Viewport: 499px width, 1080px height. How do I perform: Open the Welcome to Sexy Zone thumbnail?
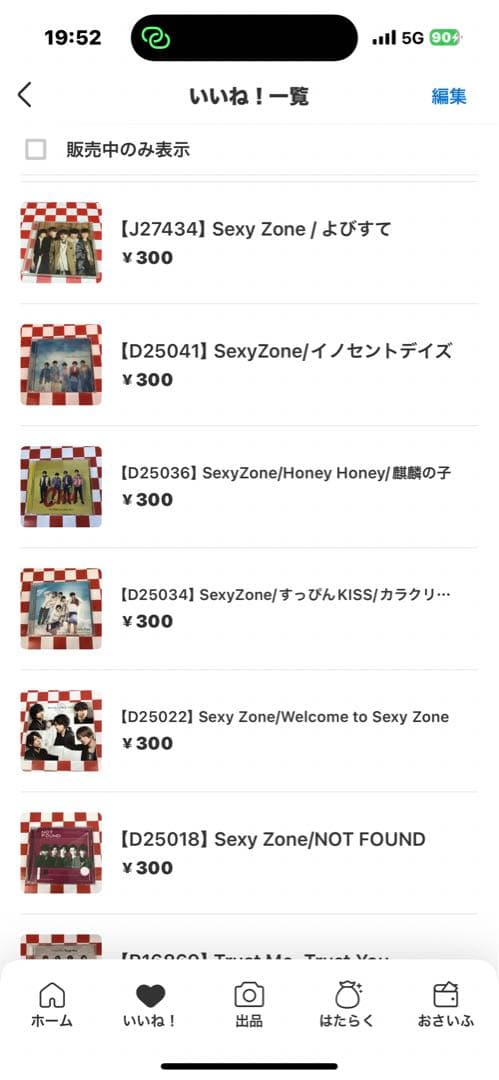(61, 730)
